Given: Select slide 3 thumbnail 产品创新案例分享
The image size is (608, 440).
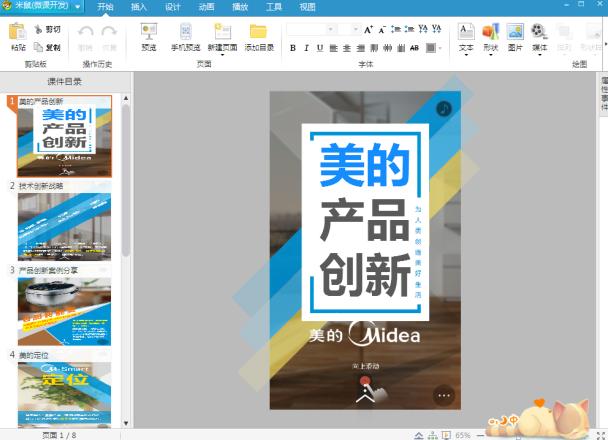Looking at the screenshot, I should (64, 311).
